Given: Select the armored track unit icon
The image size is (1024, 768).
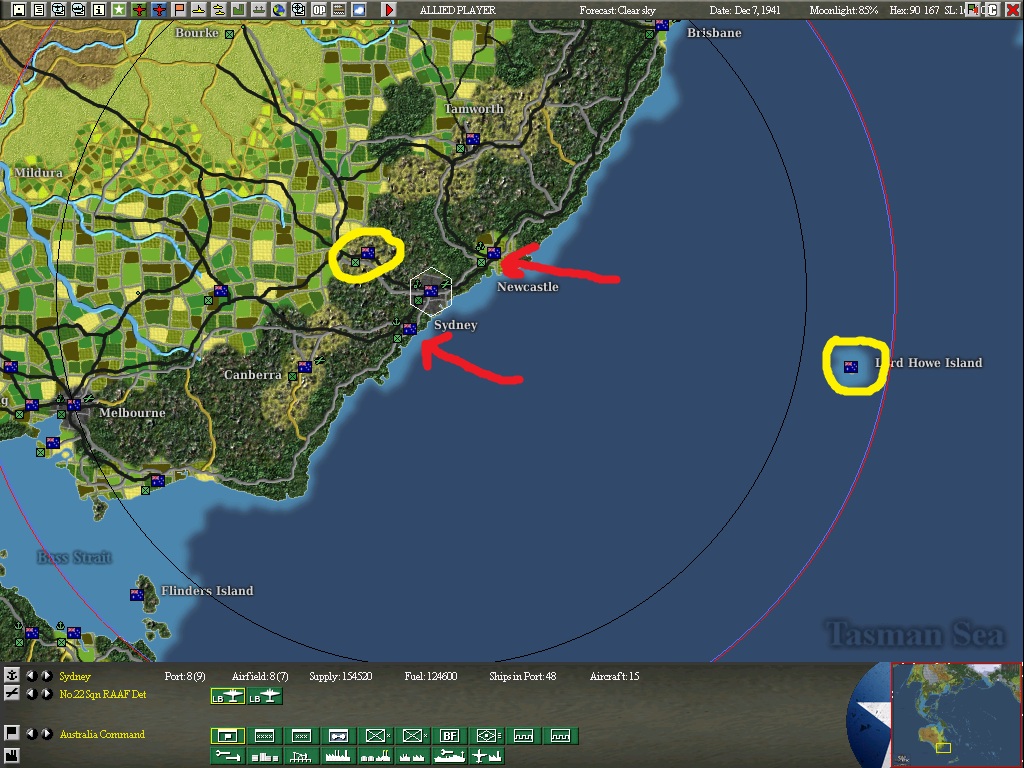Looking at the screenshot, I should point(338,736).
